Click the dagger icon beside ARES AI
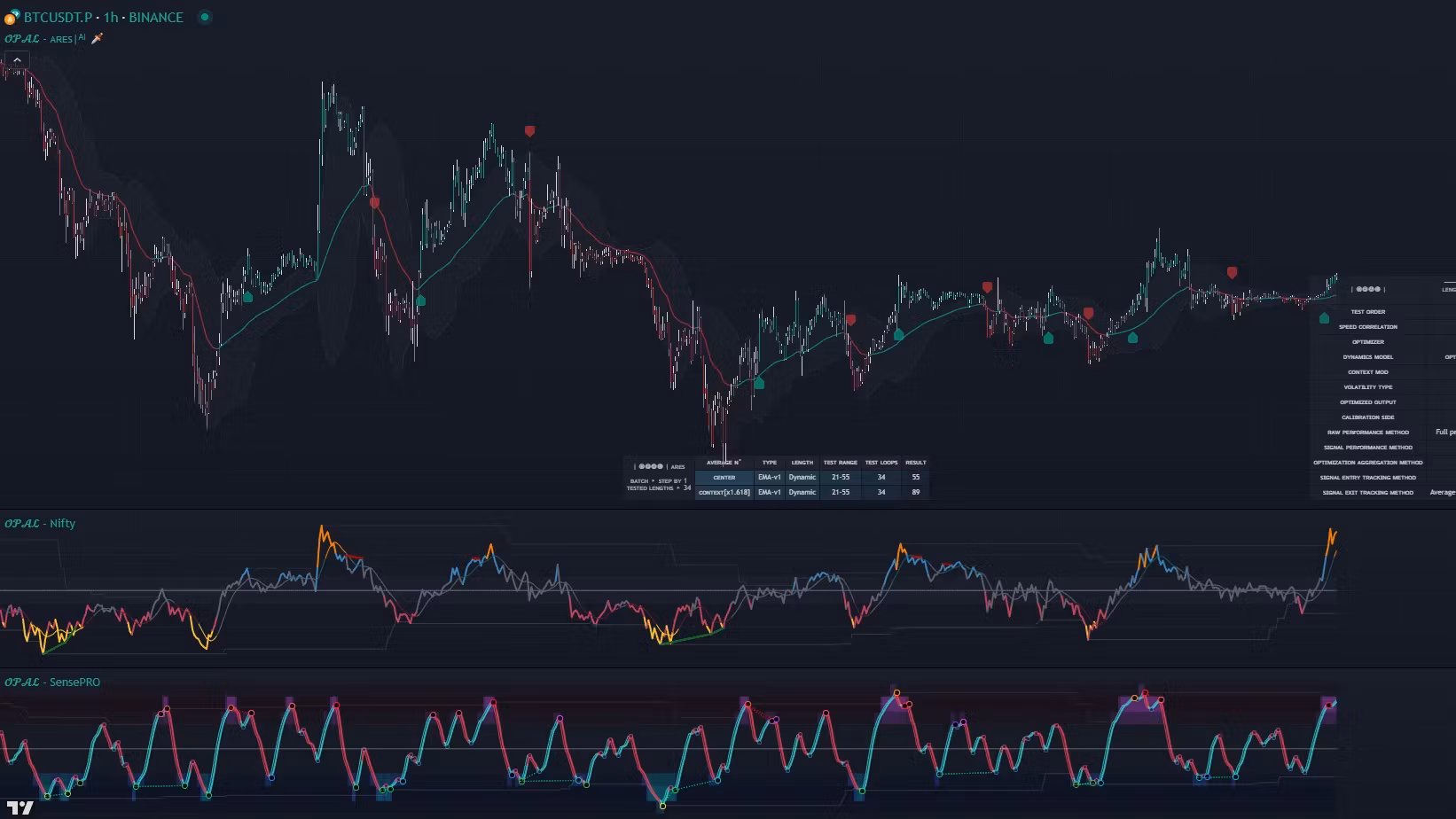The width and height of the screenshot is (1456, 819). tap(98, 38)
